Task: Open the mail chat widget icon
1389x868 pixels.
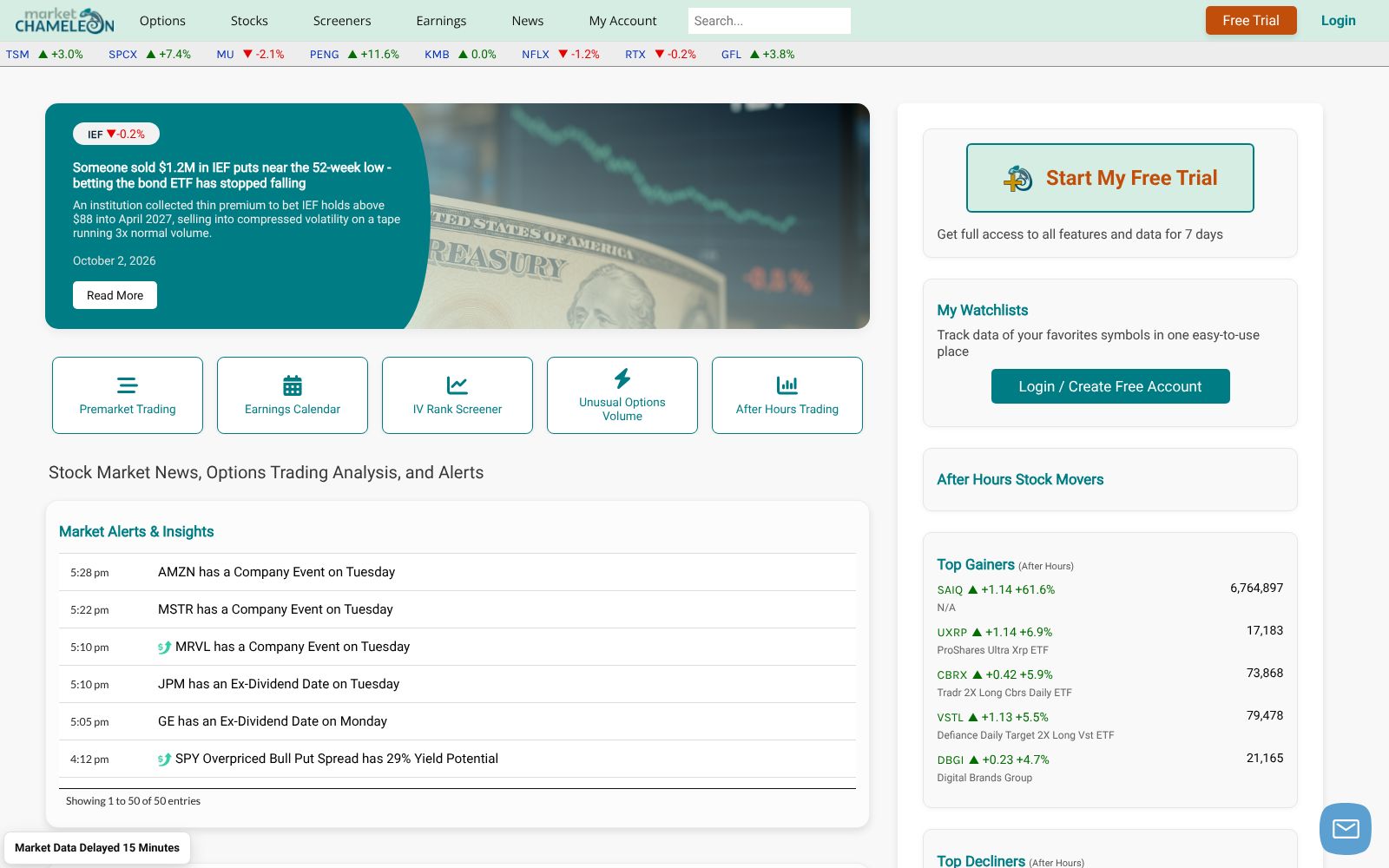Action: pyautogui.click(x=1346, y=829)
